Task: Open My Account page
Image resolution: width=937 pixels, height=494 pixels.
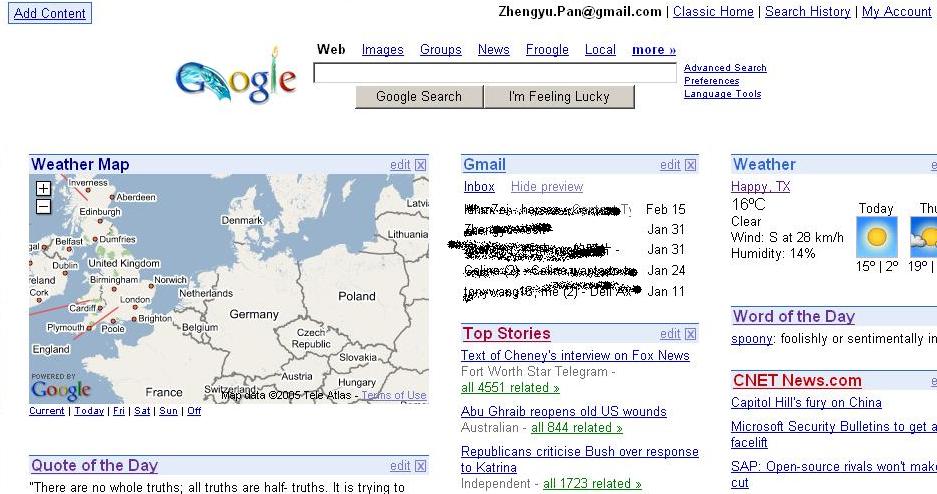Action: pos(896,12)
